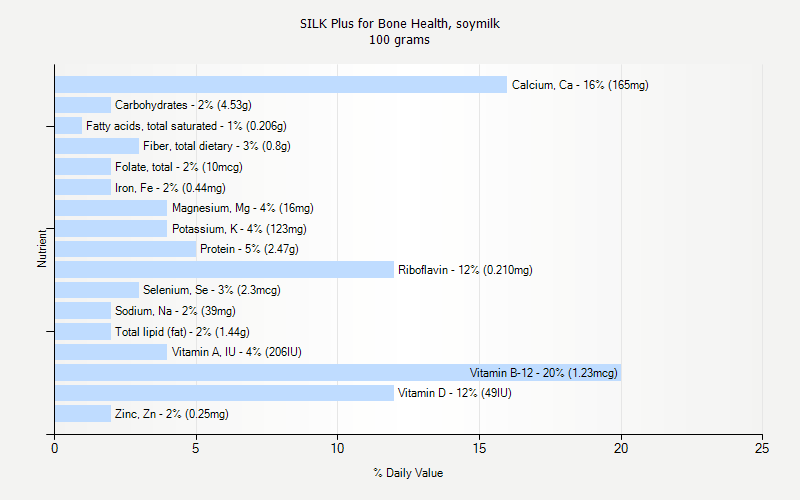Viewport: 800px width, 500px height.
Task: Click the Protein - 5% (2.47g) label
Action: 249,249
